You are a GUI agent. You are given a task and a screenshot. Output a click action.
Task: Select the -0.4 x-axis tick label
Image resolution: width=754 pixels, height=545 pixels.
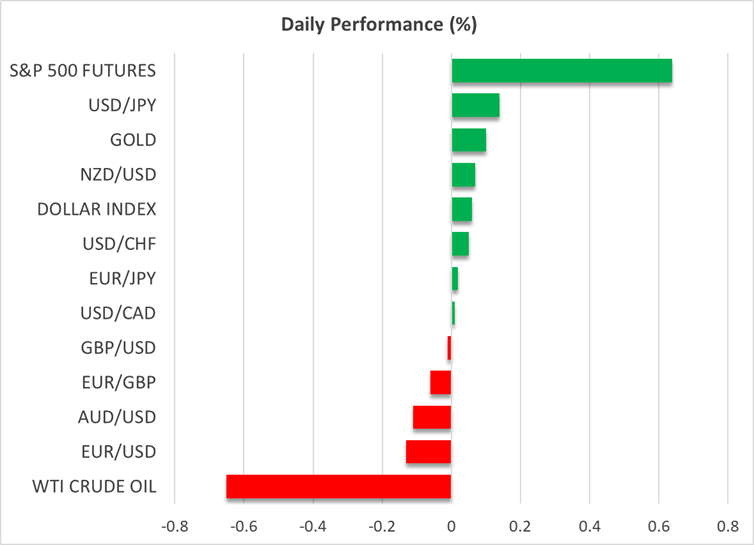click(313, 525)
